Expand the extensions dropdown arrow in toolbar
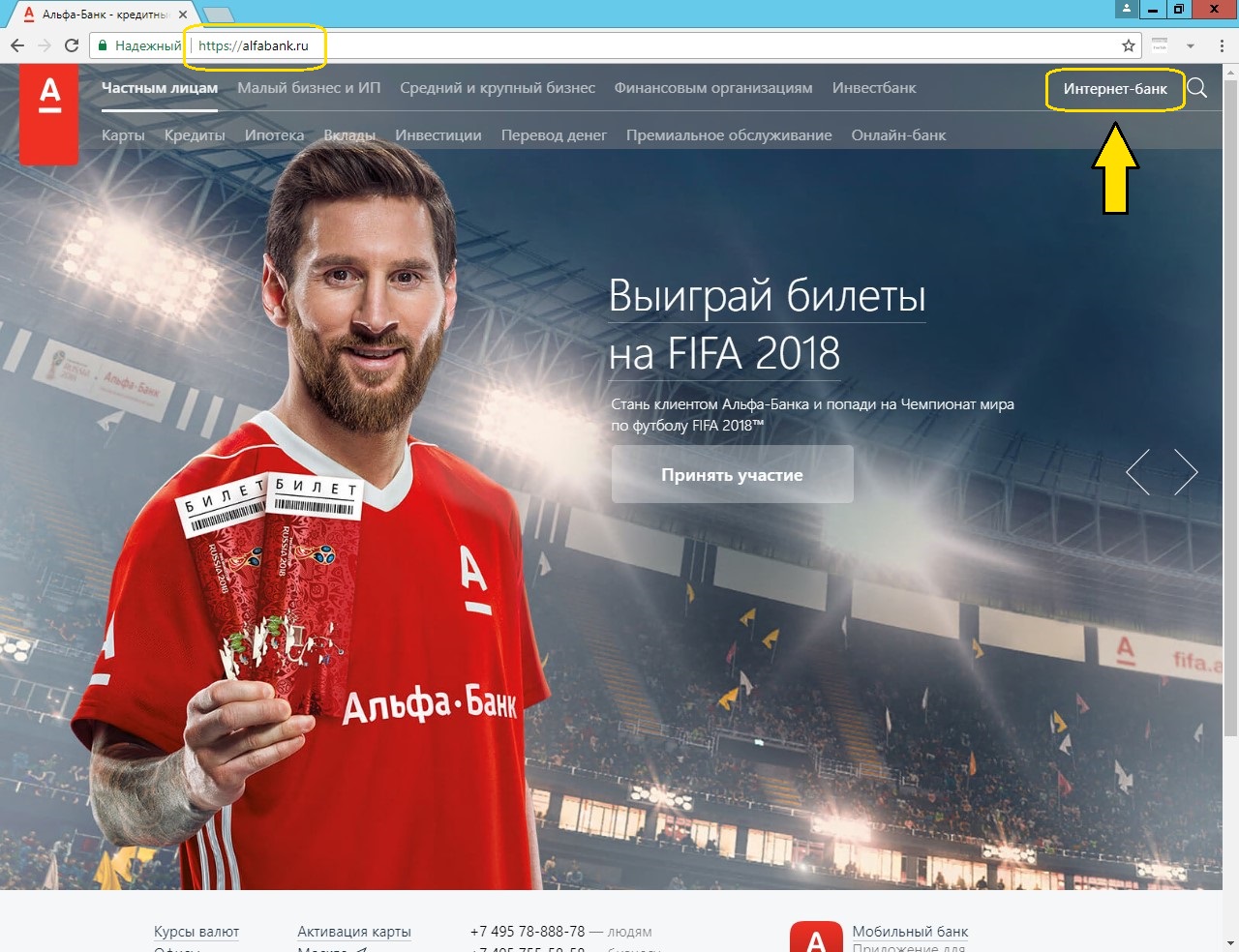This screenshot has height=952, width=1239. pyautogui.click(x=1191, y=45)
